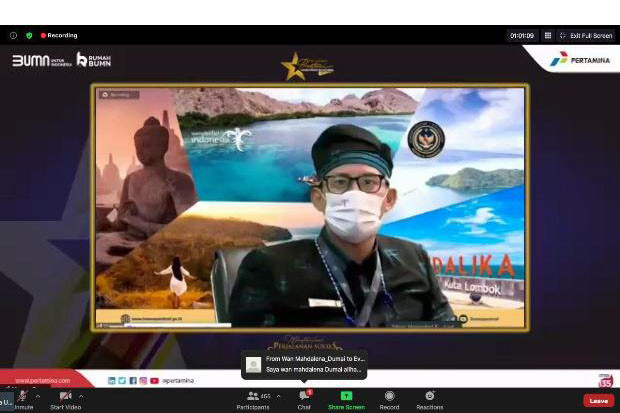Click the meeting timer display
Viewport: 620px width, 413px height.
(522, 36)
